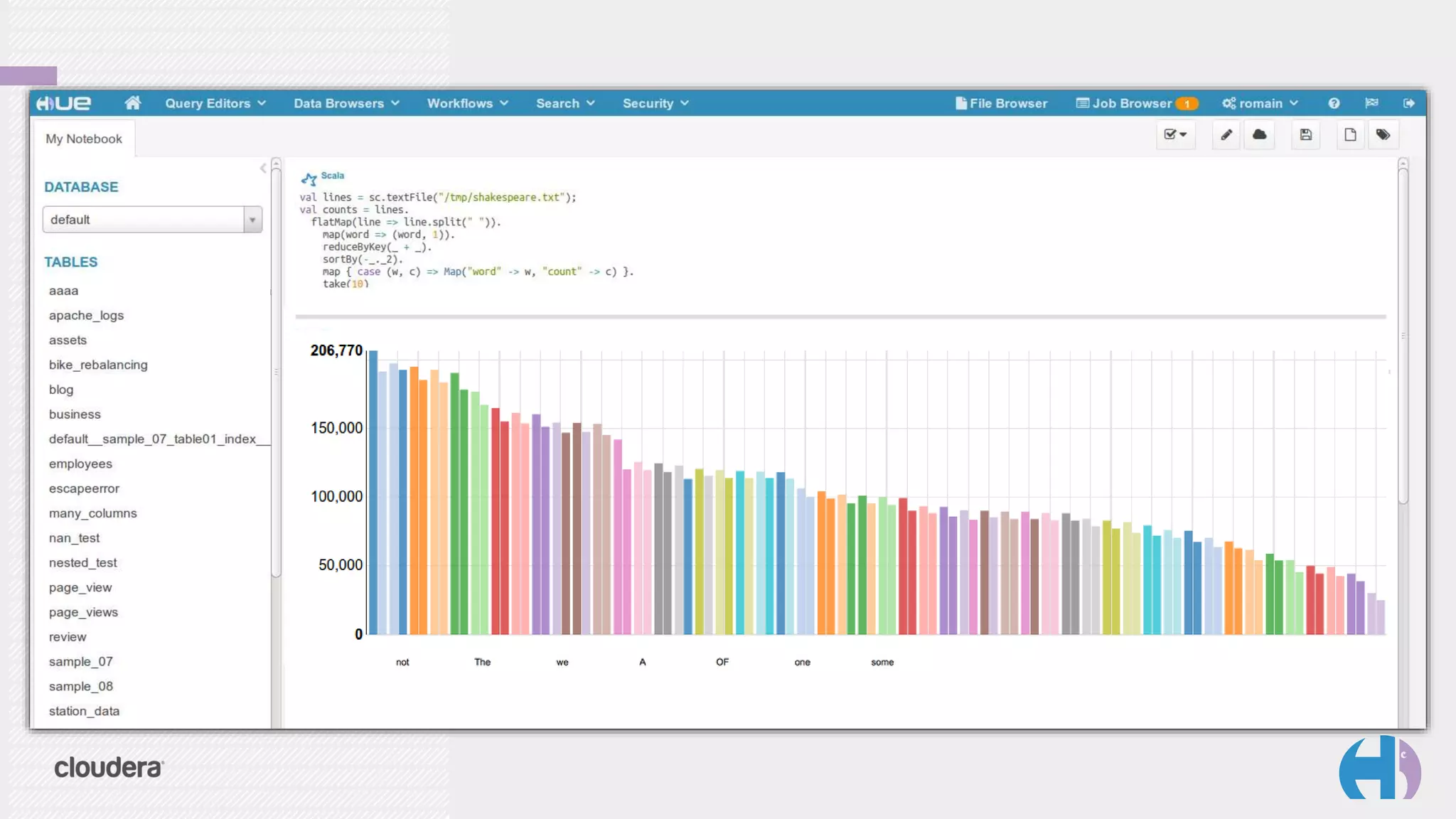1456x819 pixels.
Task: Click the pencil edit icon
Action: tap(1226, 135)
